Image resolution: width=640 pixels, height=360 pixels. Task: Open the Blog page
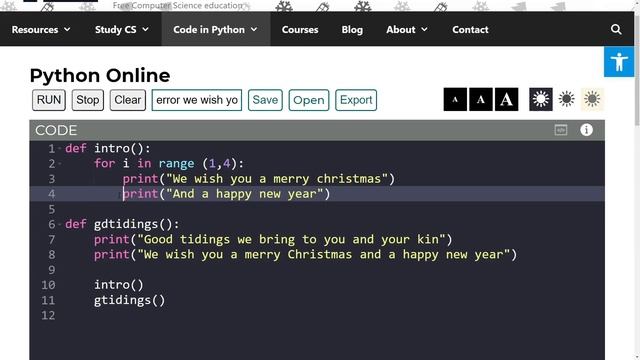tap(352, 29)
